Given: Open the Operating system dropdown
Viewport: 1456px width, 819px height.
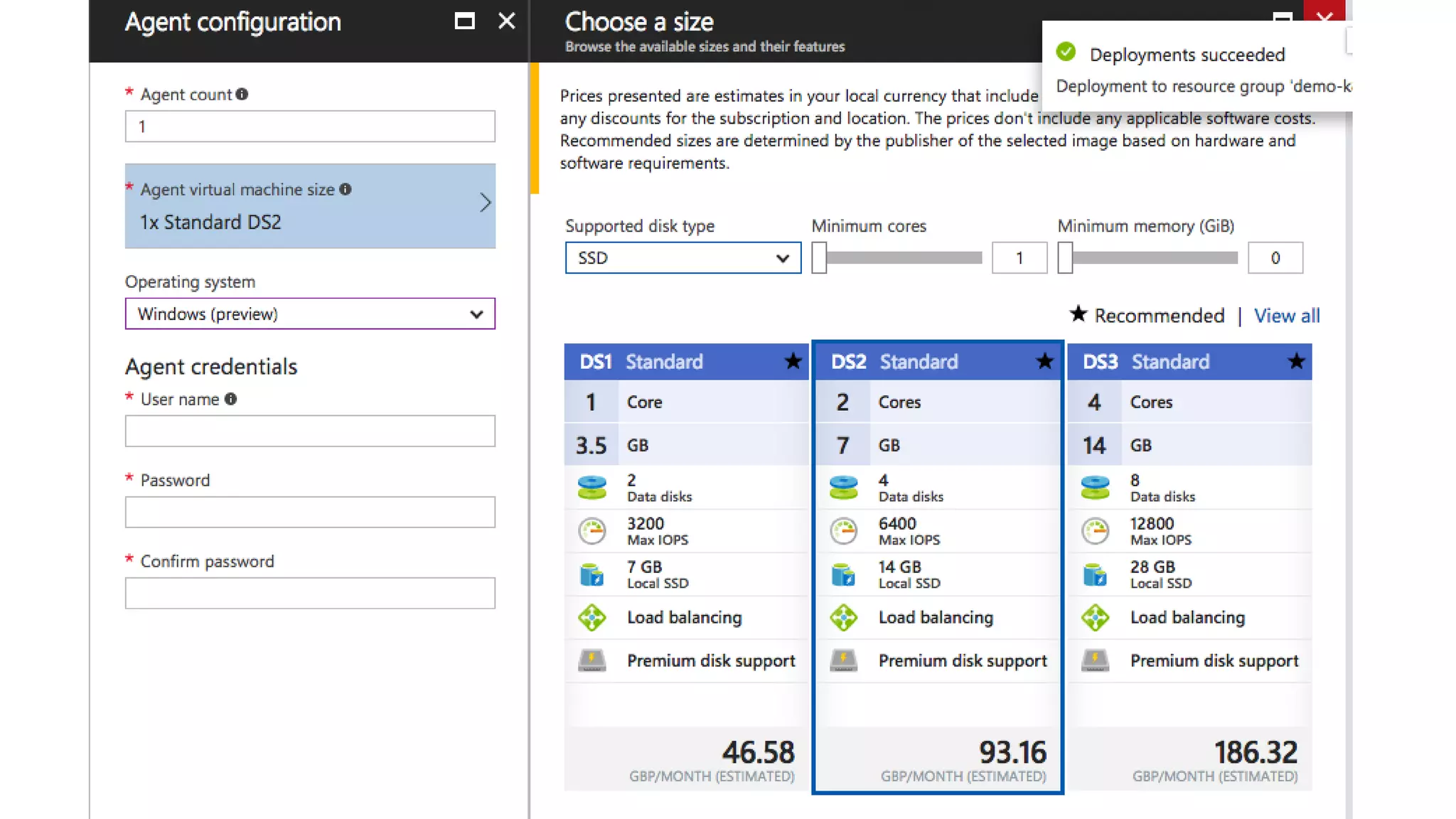Looking at the screenshot, I should pos(310,314).
